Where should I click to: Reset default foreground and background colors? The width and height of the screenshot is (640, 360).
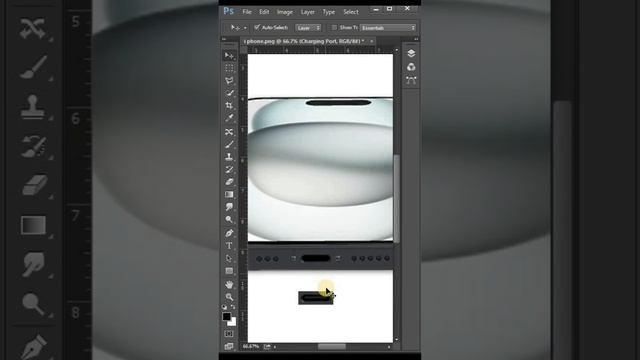click(224, 307)
